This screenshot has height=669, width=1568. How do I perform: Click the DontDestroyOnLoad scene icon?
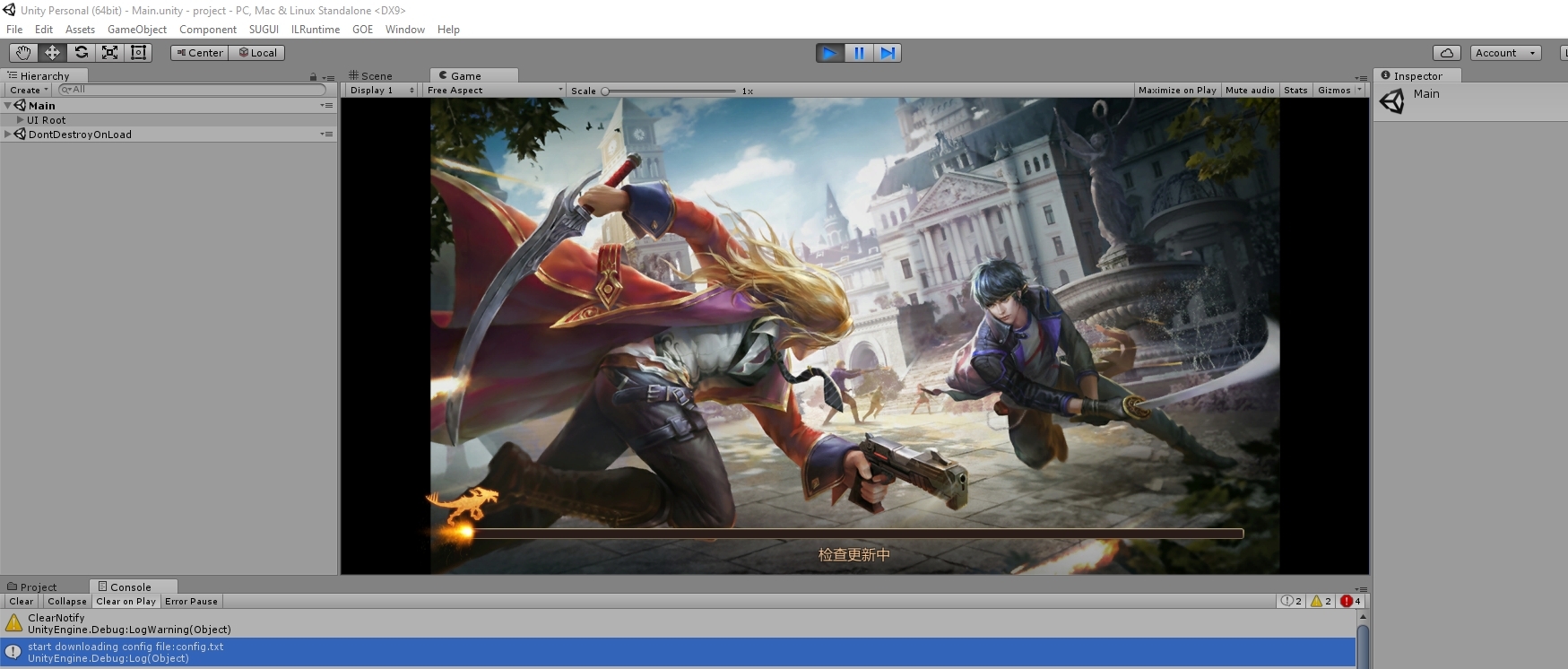coord(20,134)
